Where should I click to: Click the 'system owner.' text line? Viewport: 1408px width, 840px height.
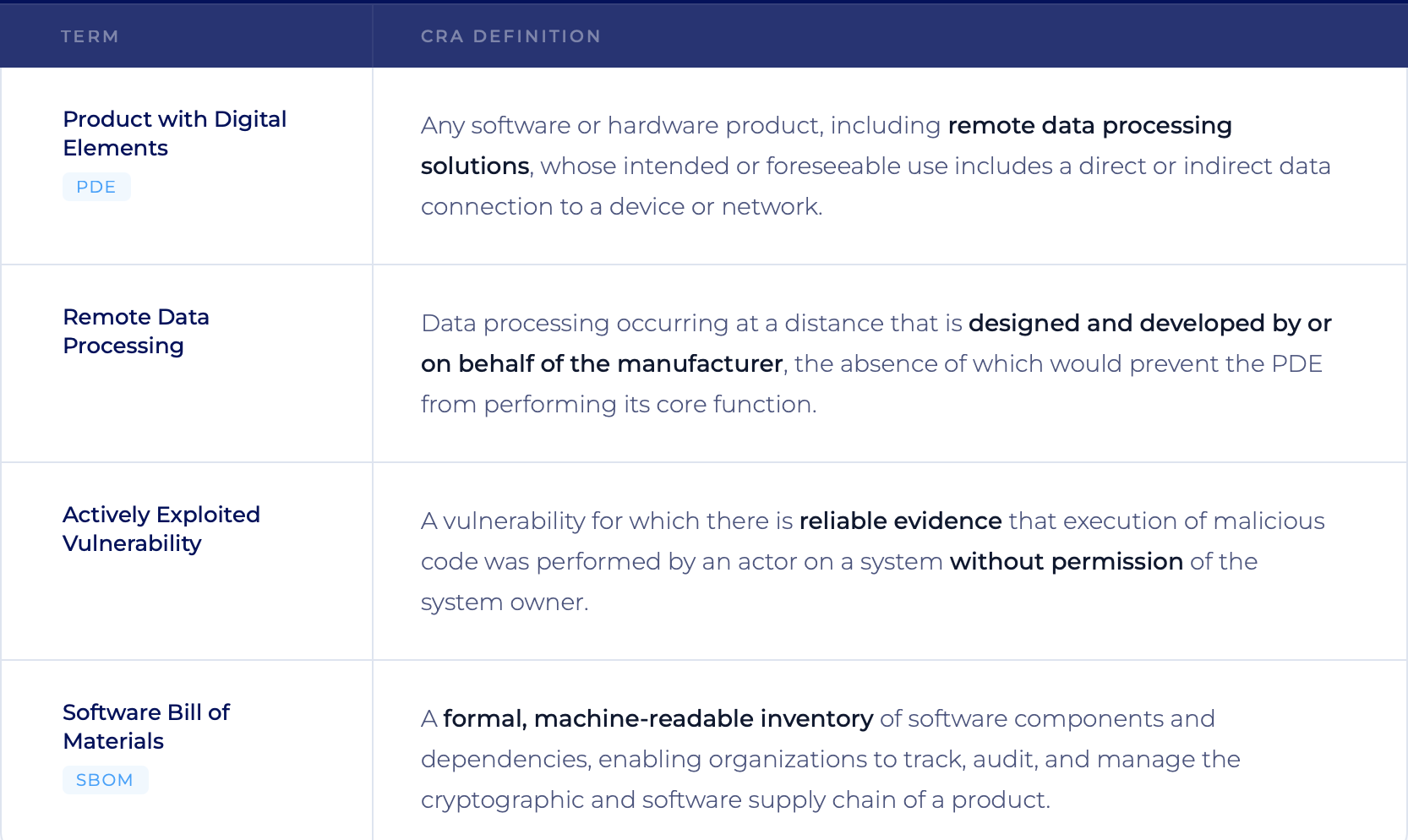pos(505,603)
